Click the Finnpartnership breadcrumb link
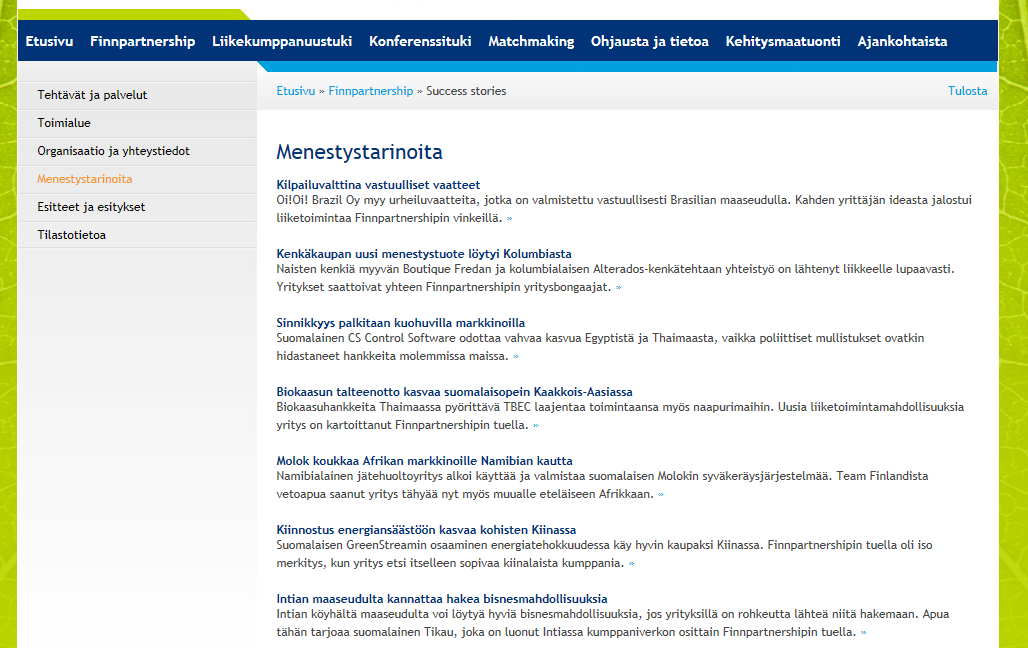The height and width of the screenshot is (648, 1028). [x=370, y=91]
